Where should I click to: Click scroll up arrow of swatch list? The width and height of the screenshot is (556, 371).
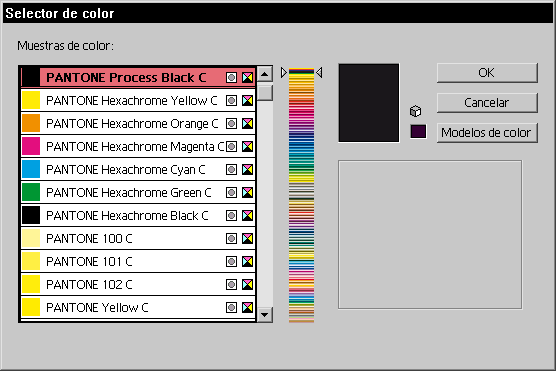pyautogui.click(x=265, y=74)
